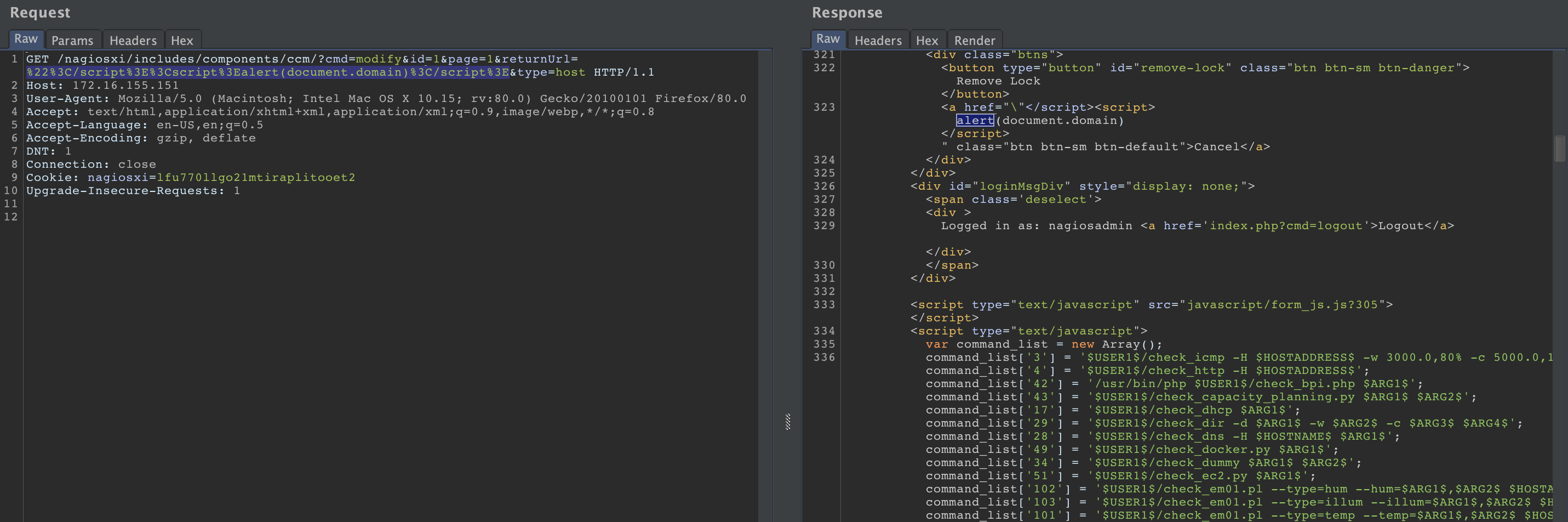This screenshot has width=1568, height=522.
Task: Click the span class='deselect' response line
Action: (1014, 200)
